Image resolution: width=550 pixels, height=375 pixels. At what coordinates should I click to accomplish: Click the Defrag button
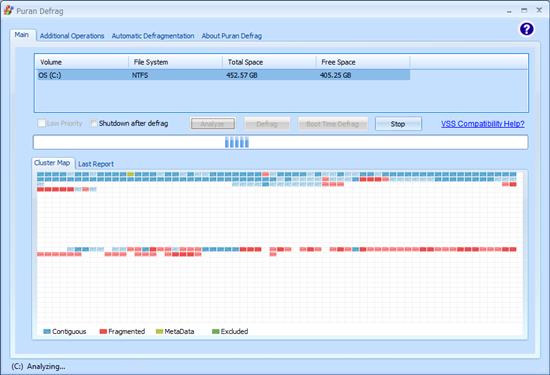click(267, 124)
